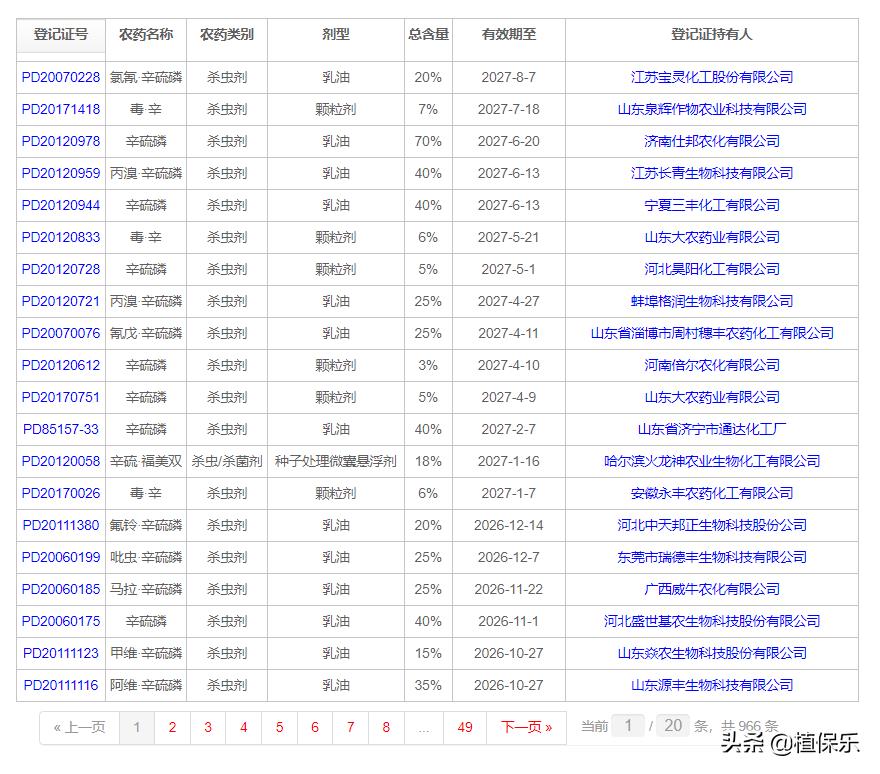Click the 登记证号 column header
This screenshot has width=880, height=774.
tap(61, 35)
